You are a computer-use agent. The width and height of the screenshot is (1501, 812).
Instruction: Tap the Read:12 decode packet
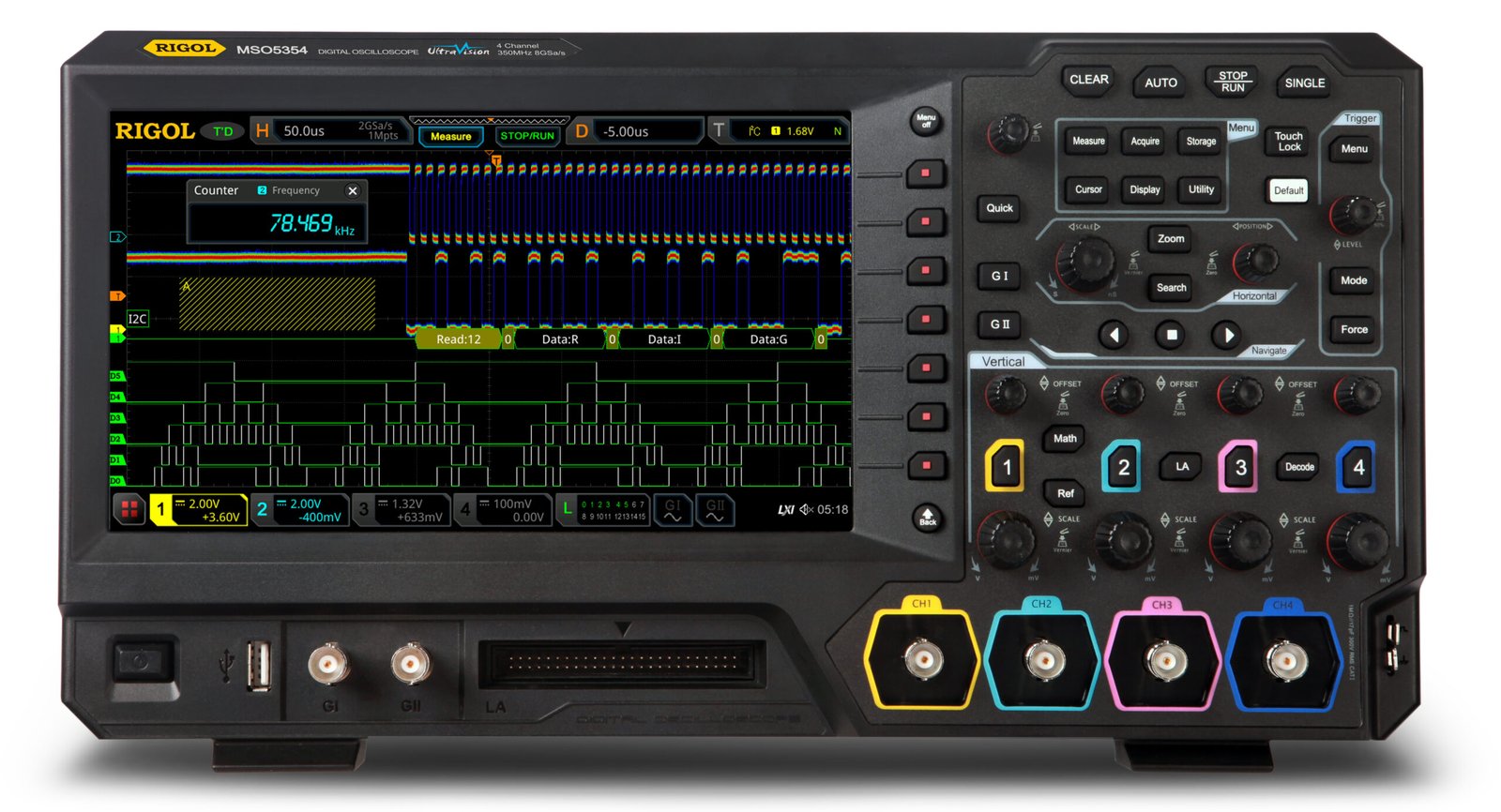click(x=459, y=339)
